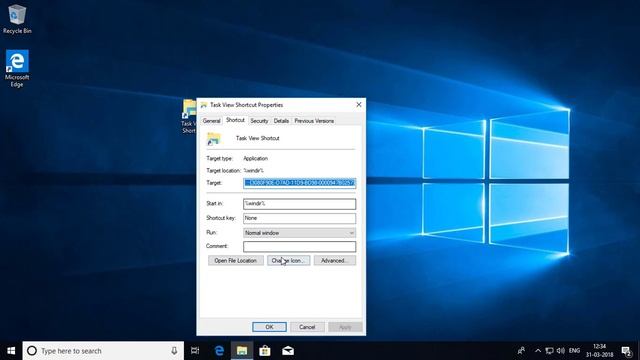Confirm the dialog with OK
640x360 pixels.
coord(269,327)
